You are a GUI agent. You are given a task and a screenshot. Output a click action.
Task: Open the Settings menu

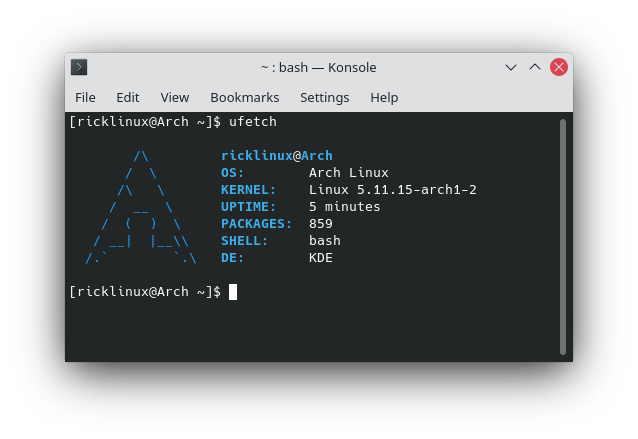[x=325, y=98]
